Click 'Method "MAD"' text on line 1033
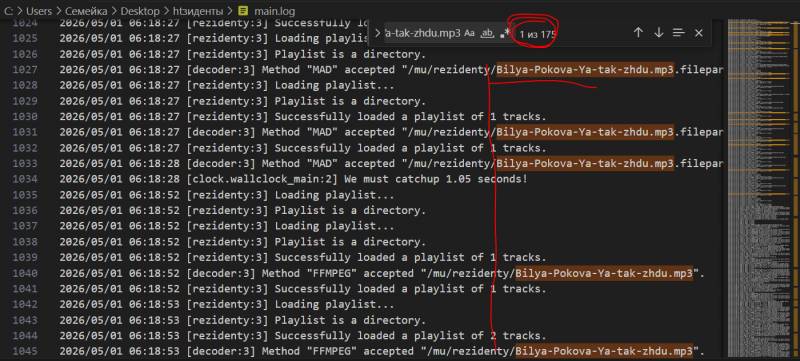 coord(300,164)
